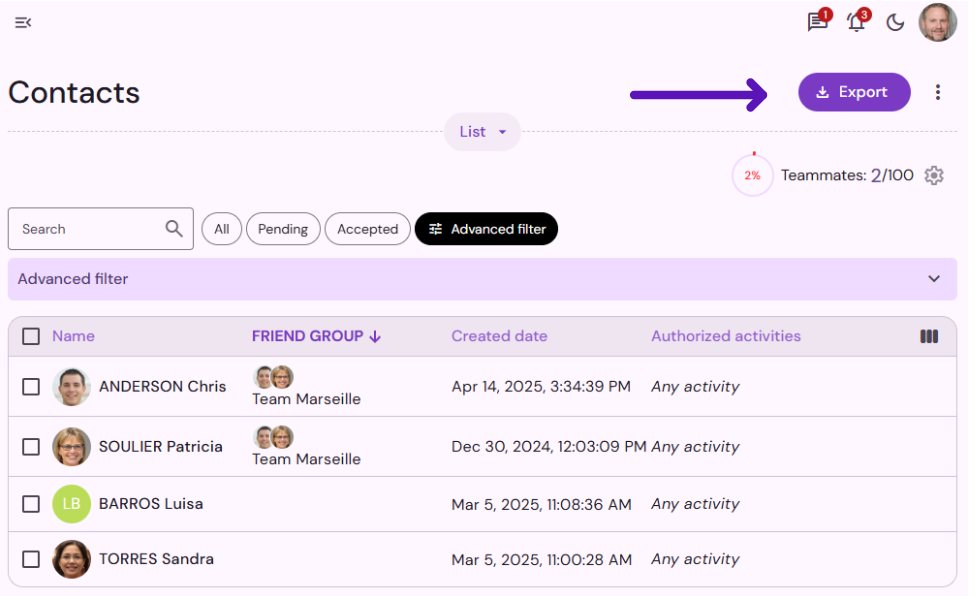The width and height of the screenshot is (975, 596).
Task: Check the ANDERSON Chris row checkbox
Action: [x=31, y=387]
